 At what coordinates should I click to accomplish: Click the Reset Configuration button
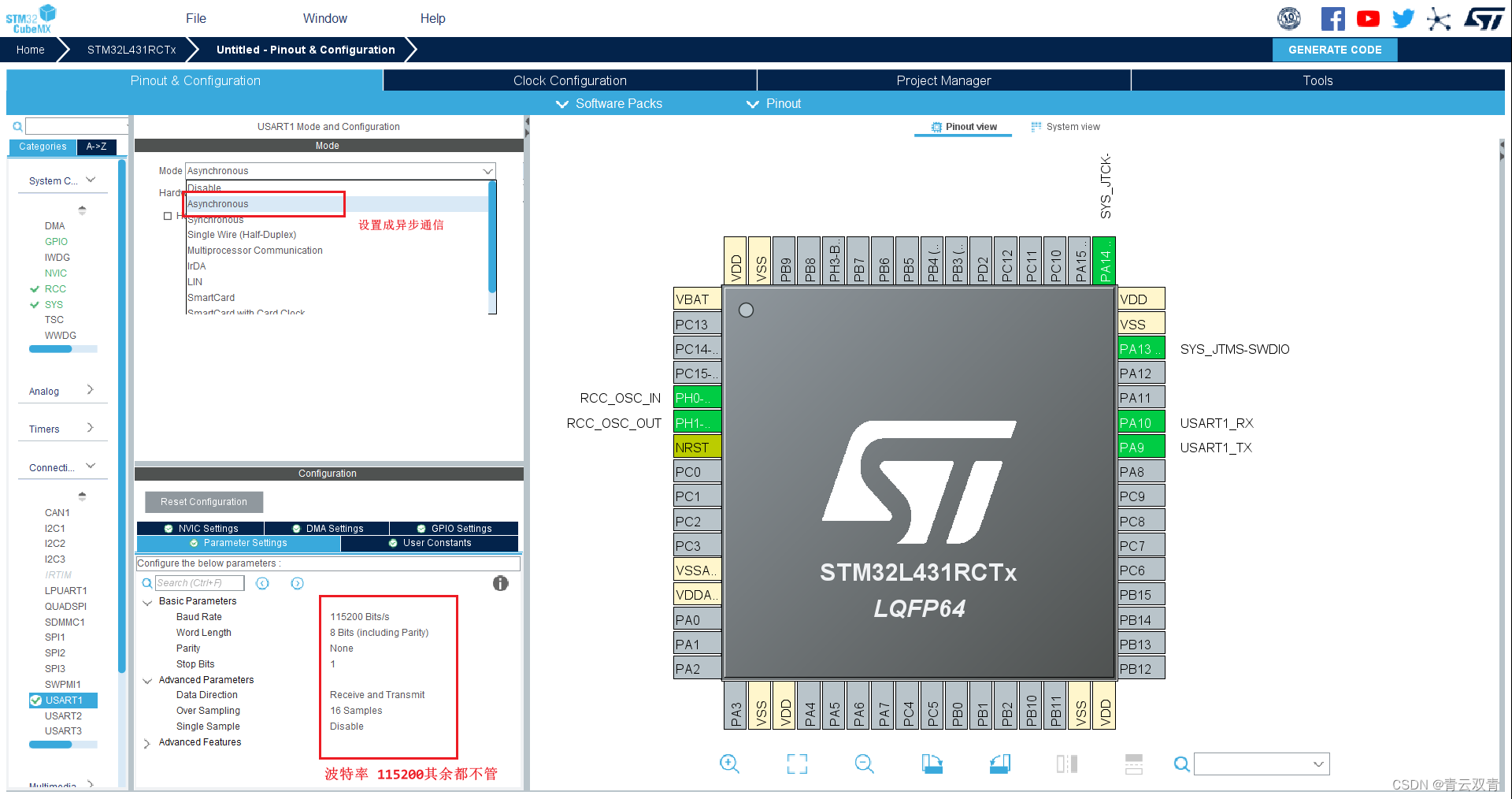pos(204,502)
